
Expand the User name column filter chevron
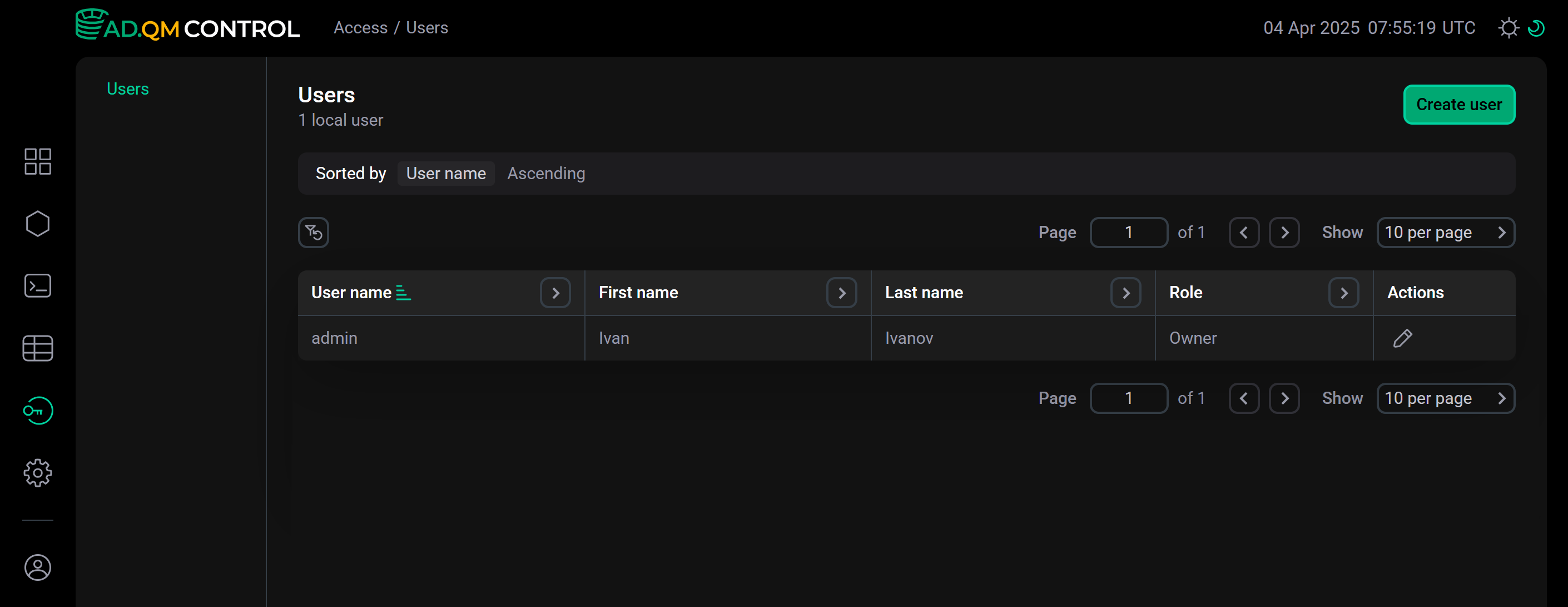(554, 292)
